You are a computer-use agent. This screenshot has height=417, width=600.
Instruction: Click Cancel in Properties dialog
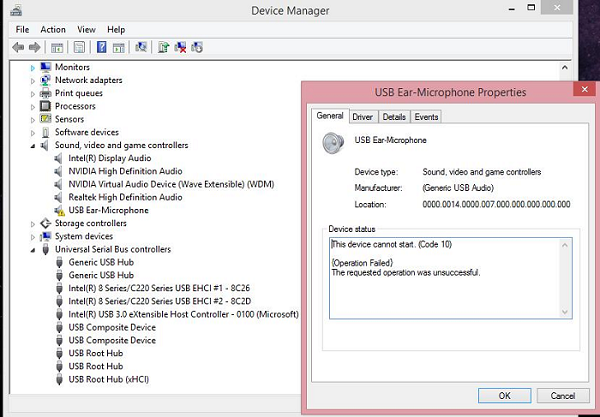562,396
